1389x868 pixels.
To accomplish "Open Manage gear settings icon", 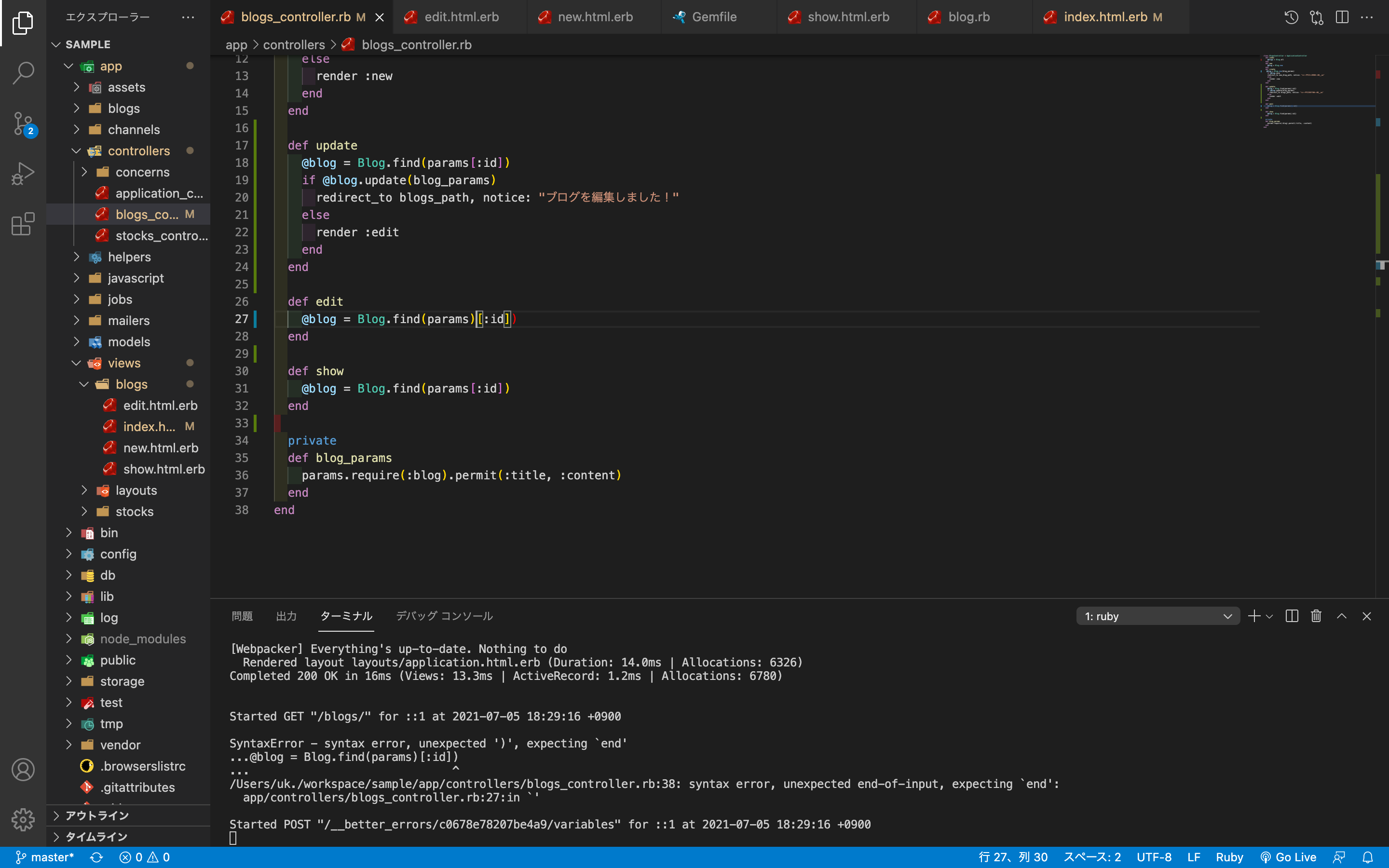I will 23,819.
